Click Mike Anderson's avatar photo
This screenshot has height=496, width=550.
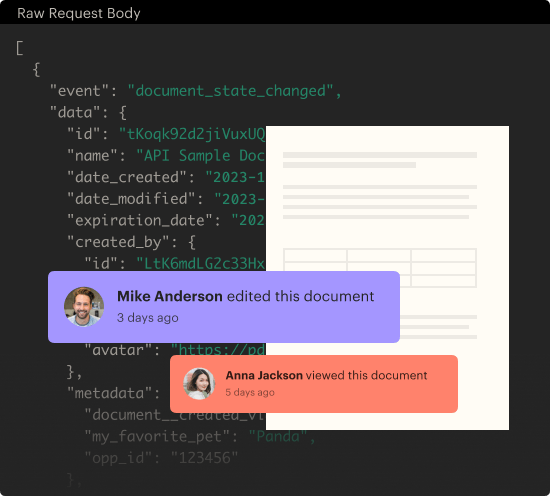pos(84,307)
